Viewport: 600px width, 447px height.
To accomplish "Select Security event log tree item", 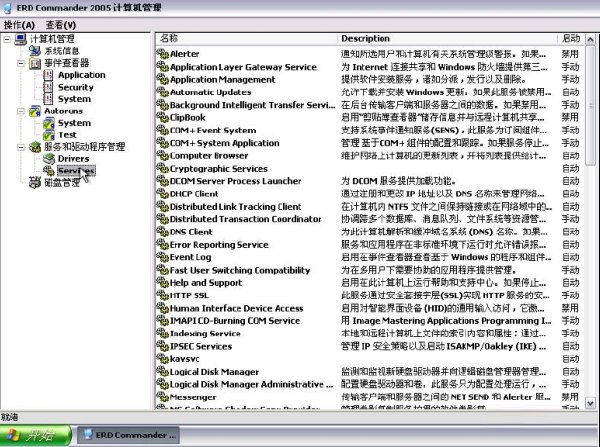I will point(75,87).
